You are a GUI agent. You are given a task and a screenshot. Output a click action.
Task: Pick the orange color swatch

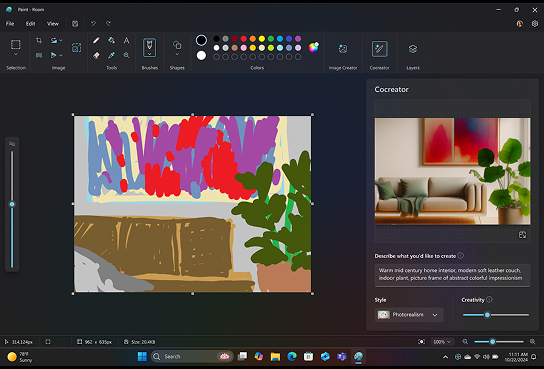click(253, 38)
